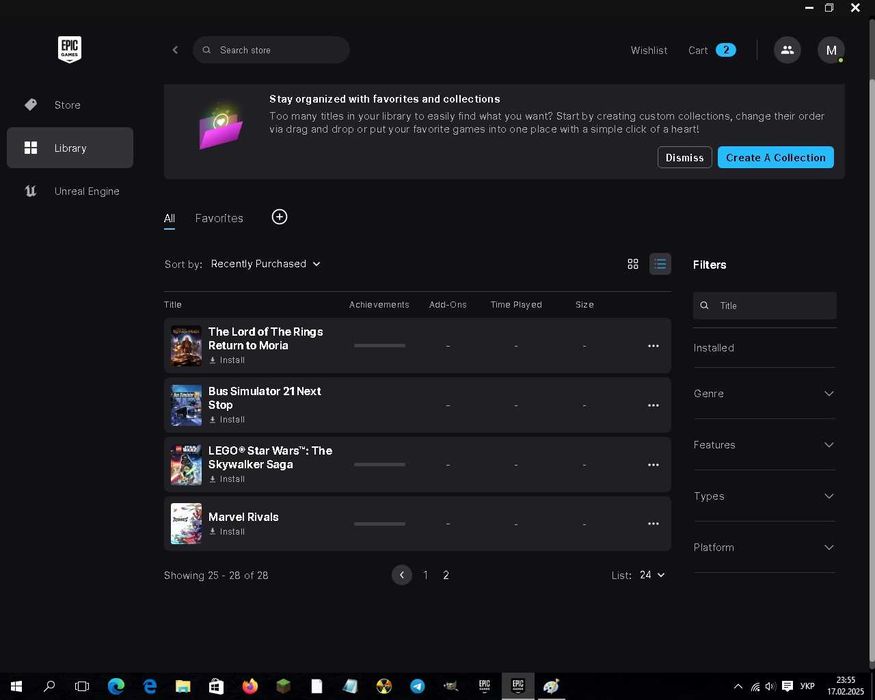This screenshot has height=700, width=875.
Task: Open Unreal Engine section in sidebar
Action: (70, 191)
